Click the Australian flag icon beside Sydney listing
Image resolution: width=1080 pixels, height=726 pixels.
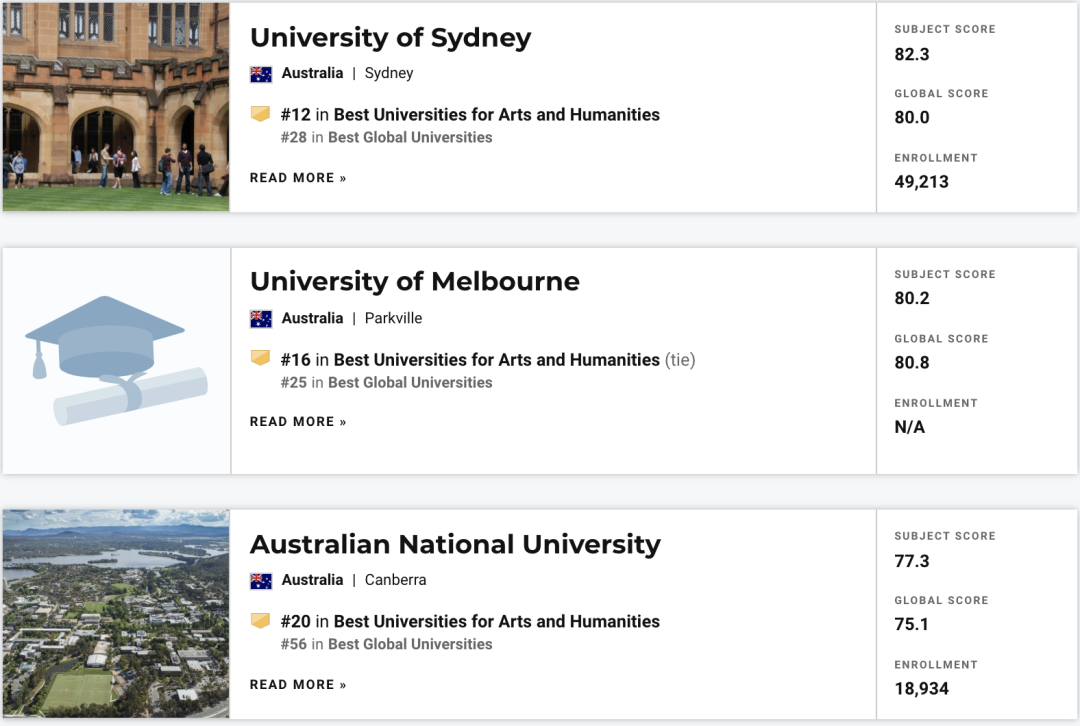pos(261,74)
